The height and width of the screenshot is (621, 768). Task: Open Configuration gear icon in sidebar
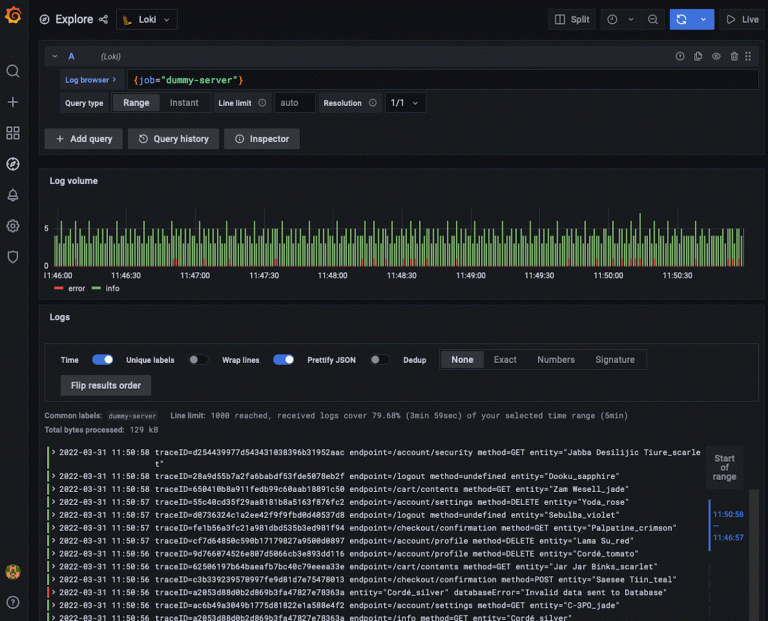coord(13,226)
